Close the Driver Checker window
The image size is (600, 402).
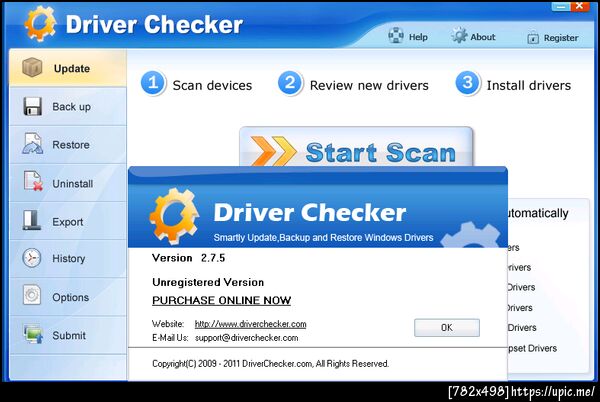pos(580,6)
